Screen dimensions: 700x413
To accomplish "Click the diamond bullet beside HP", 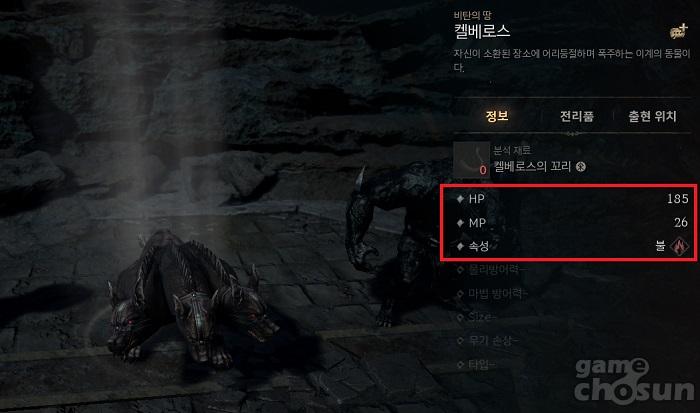I will [460, 199].
